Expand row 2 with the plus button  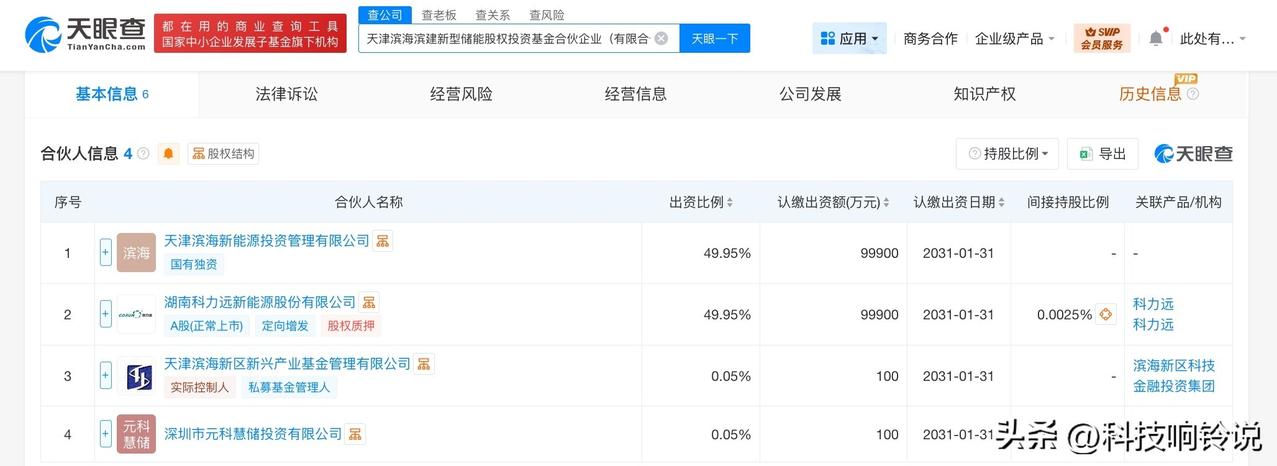pos(106,314)
